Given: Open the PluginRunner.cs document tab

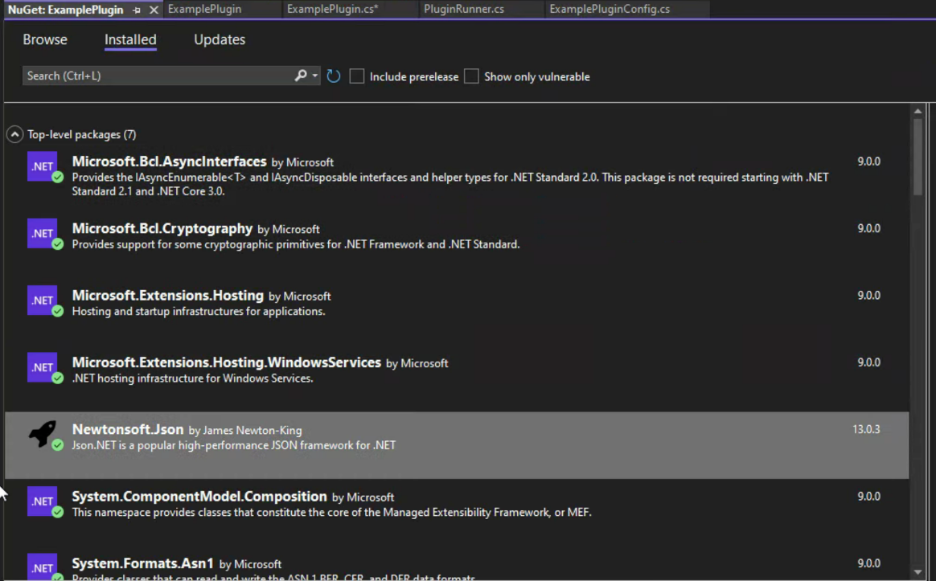Looking at the screenshot, I should coord(464,10).
